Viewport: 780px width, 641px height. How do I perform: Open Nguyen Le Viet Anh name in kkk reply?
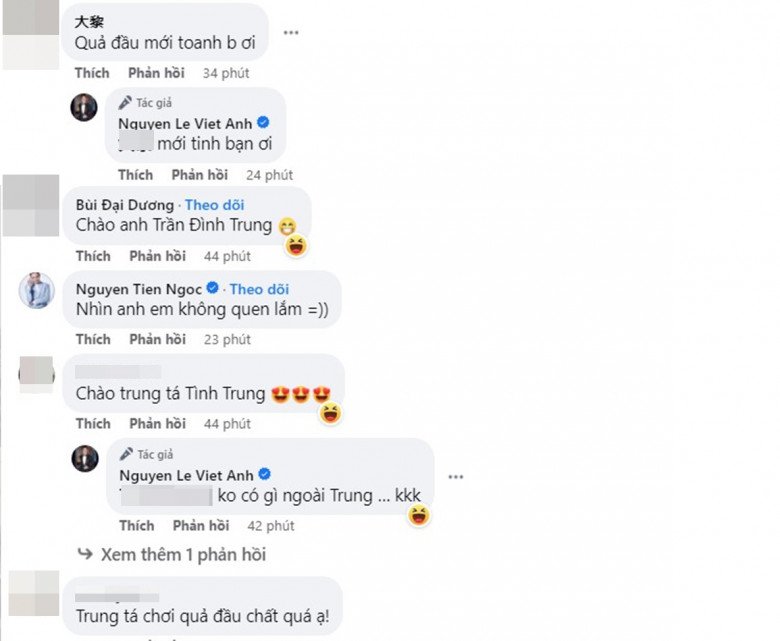186,475
